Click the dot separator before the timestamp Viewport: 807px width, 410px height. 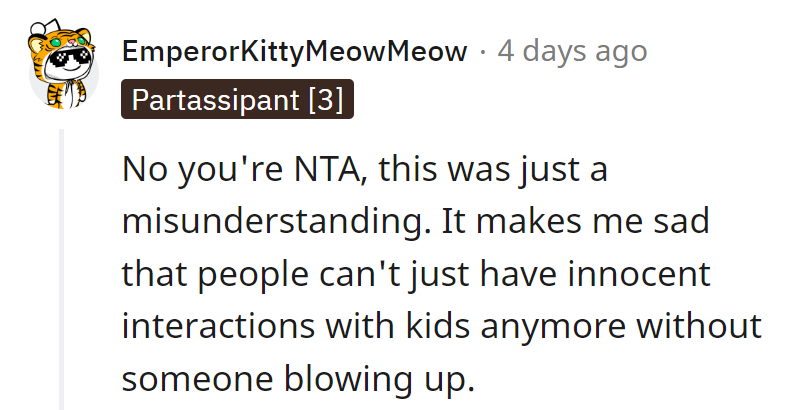[482, 52]
